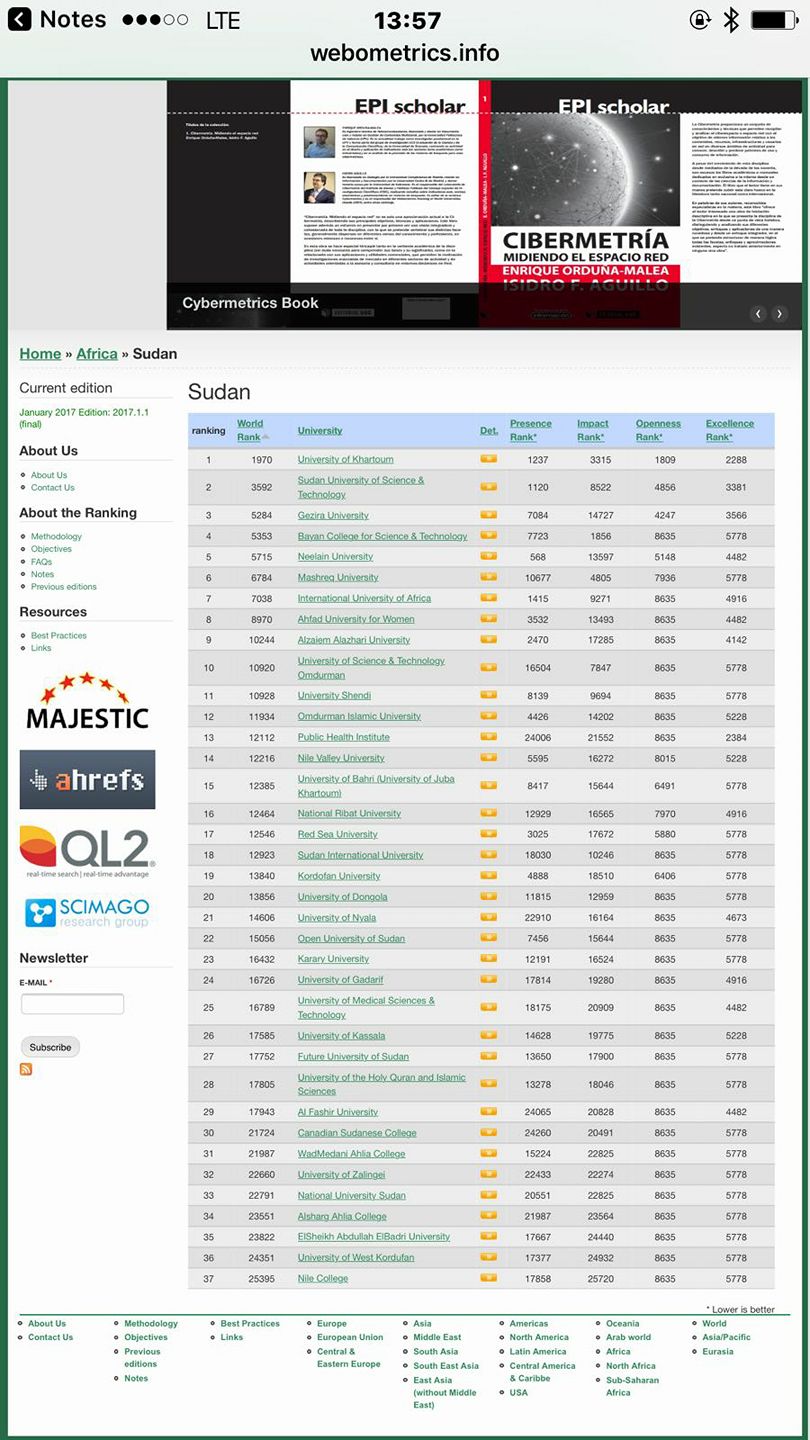This screenshot has width=810, height=1440.
Task: Open details icon for University of Dongola
Action: coord(488,897)
